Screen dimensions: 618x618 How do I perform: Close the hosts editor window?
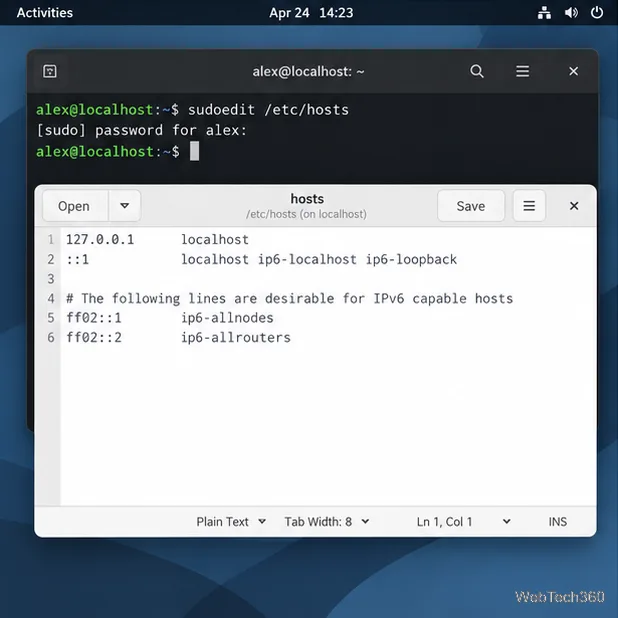pos(574,206)
